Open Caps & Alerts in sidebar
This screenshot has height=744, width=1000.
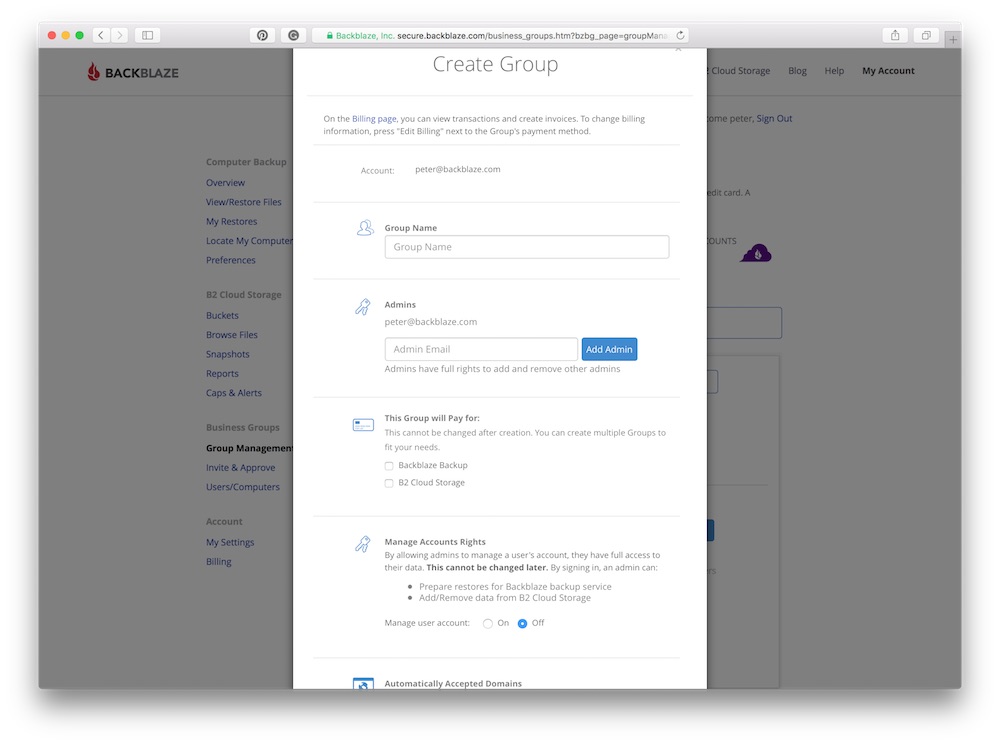(x=233, y=393)
